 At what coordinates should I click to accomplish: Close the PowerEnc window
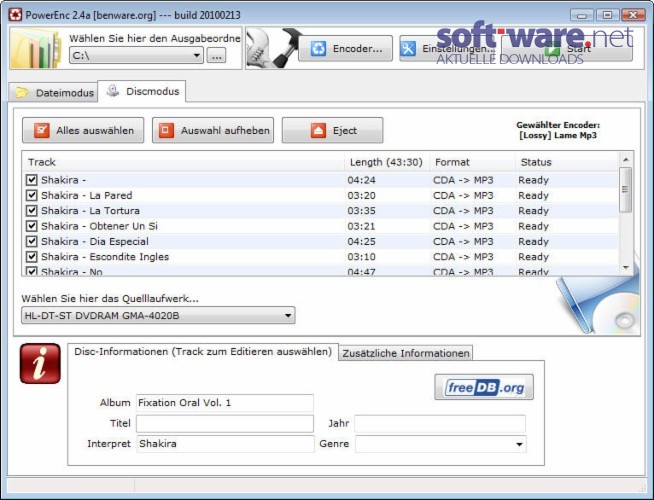pos(633,15)
